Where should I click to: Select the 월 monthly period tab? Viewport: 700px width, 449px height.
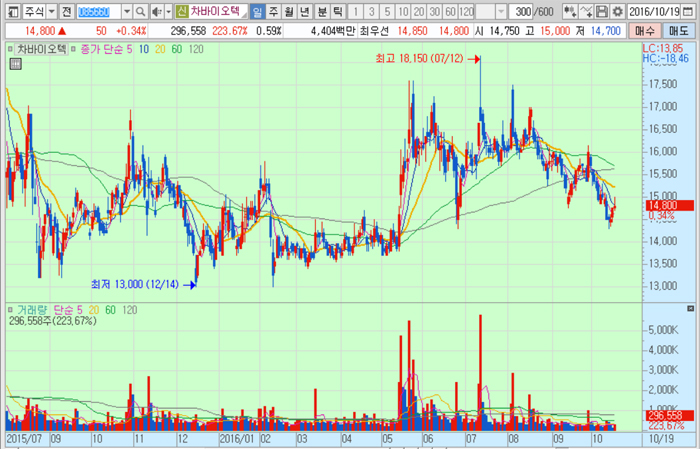click(x=290, y=11)
